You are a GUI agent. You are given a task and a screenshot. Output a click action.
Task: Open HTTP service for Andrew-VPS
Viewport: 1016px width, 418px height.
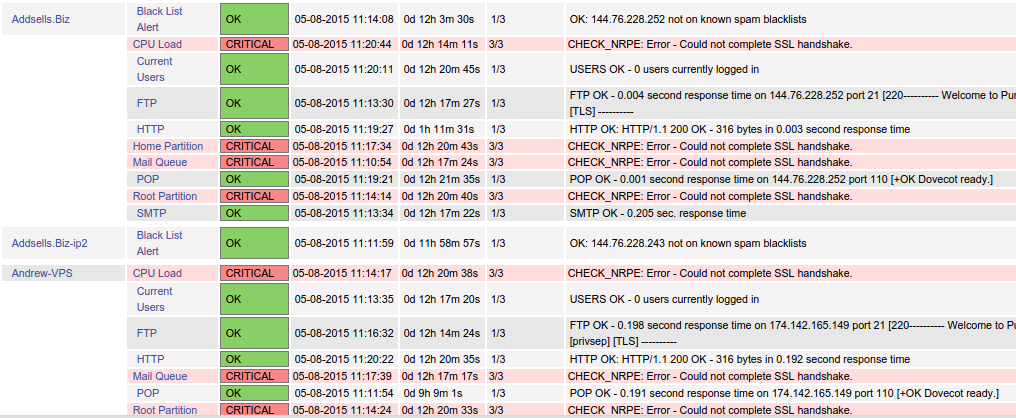pos(150,359)
